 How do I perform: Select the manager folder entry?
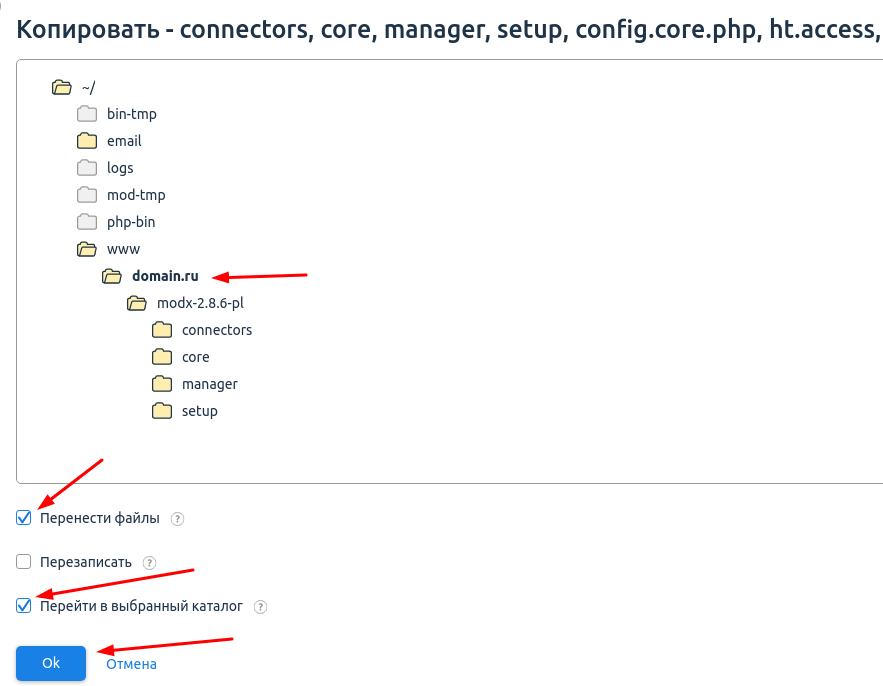coord(209,384)
